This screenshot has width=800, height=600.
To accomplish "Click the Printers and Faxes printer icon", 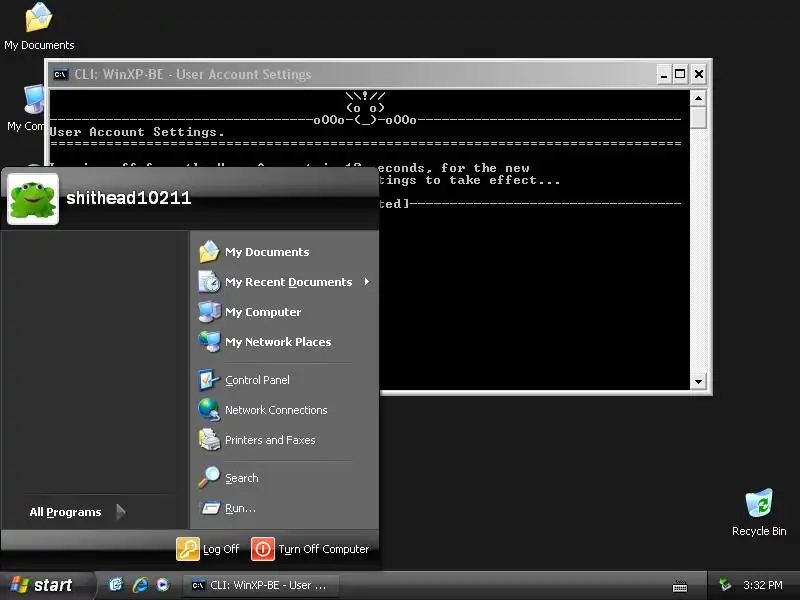I will click(209, 440).
